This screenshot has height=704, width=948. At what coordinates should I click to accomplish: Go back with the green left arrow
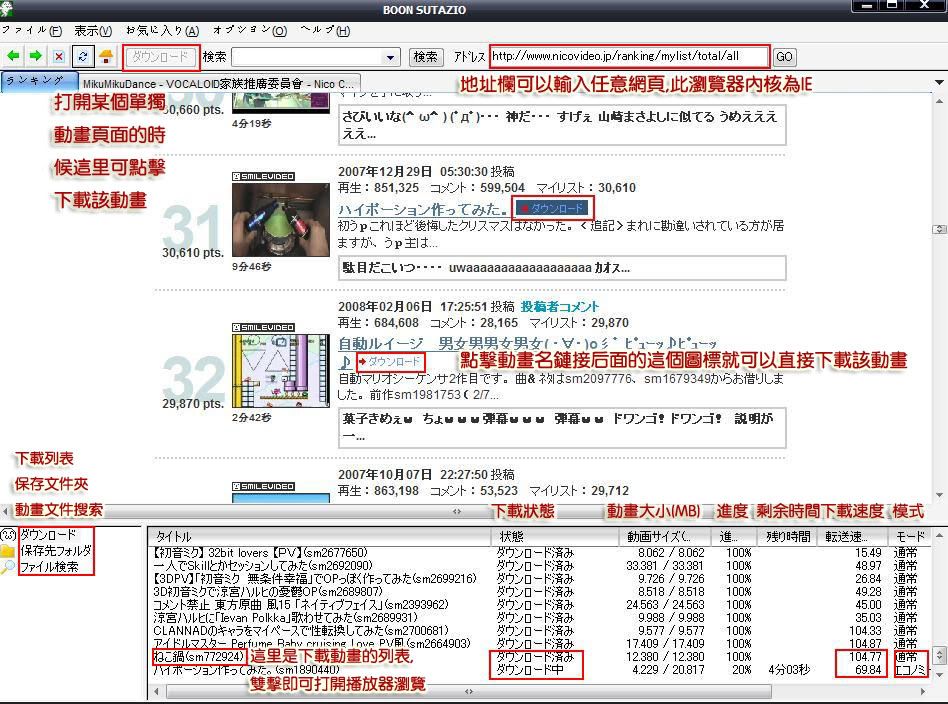[x=13, y=56]
